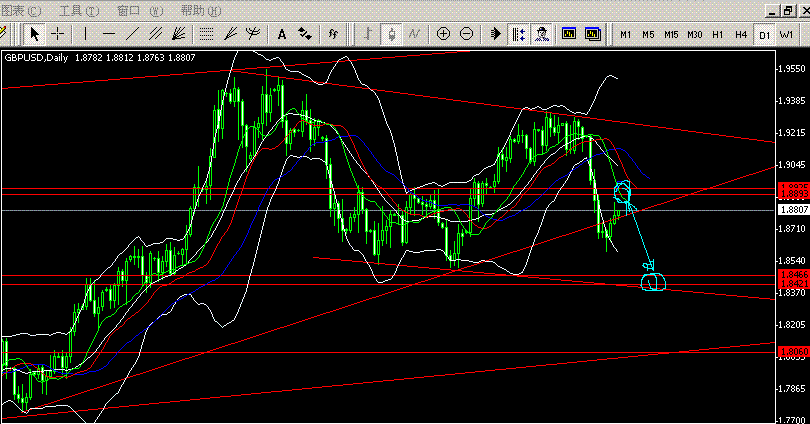The height and width of the screenshot is (424, 810).
Task: Switch to bar chart display mode
Action: (367, 34)
